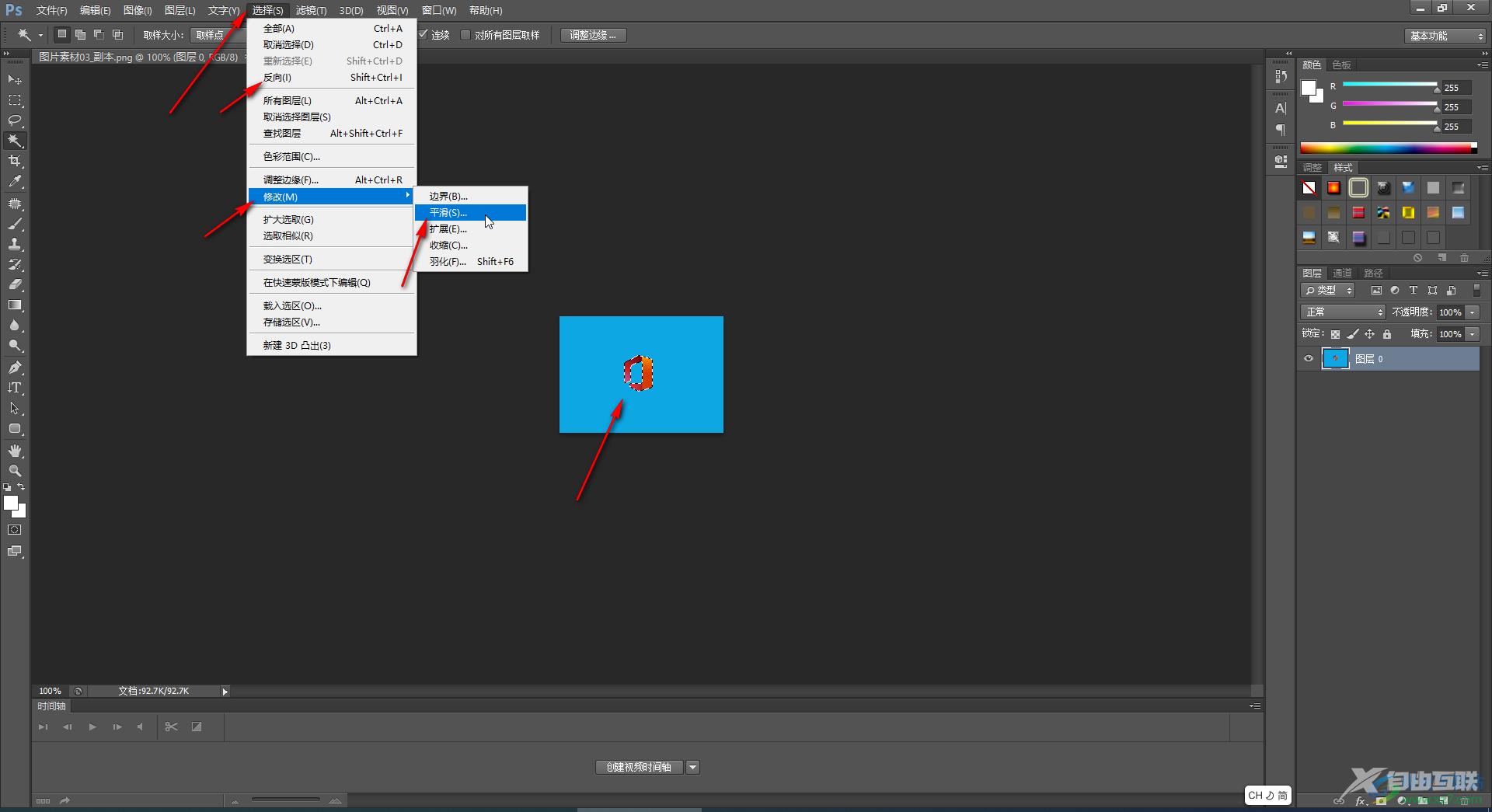Viewport: 1492px width, 812px height.
Task: Select the Move tool
Action: (x=15, y=80)
